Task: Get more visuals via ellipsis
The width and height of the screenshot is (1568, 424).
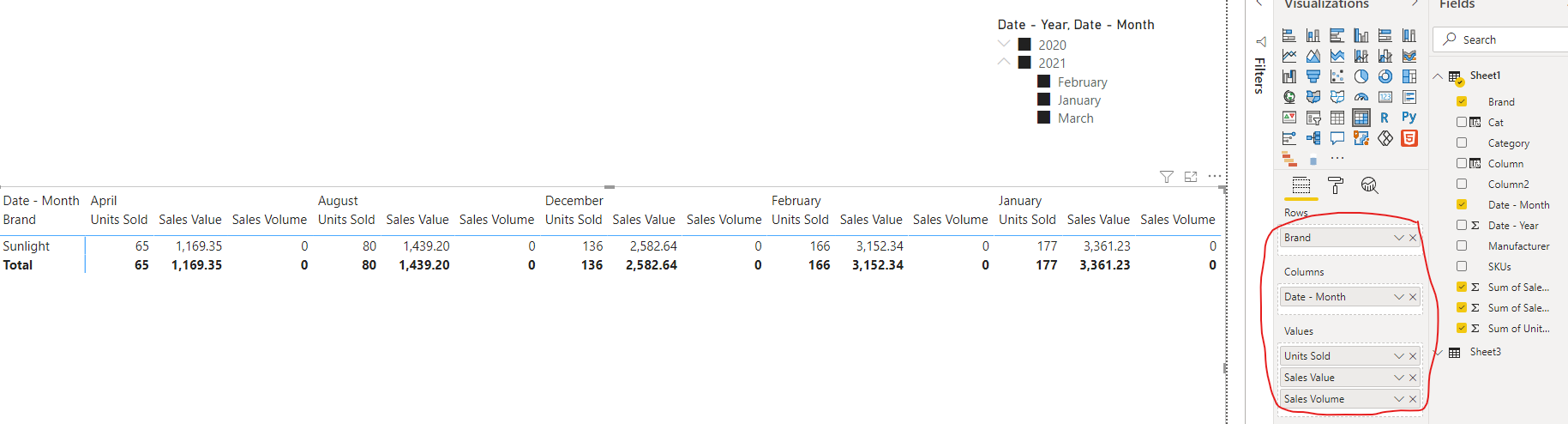Action: point(1337,159)
